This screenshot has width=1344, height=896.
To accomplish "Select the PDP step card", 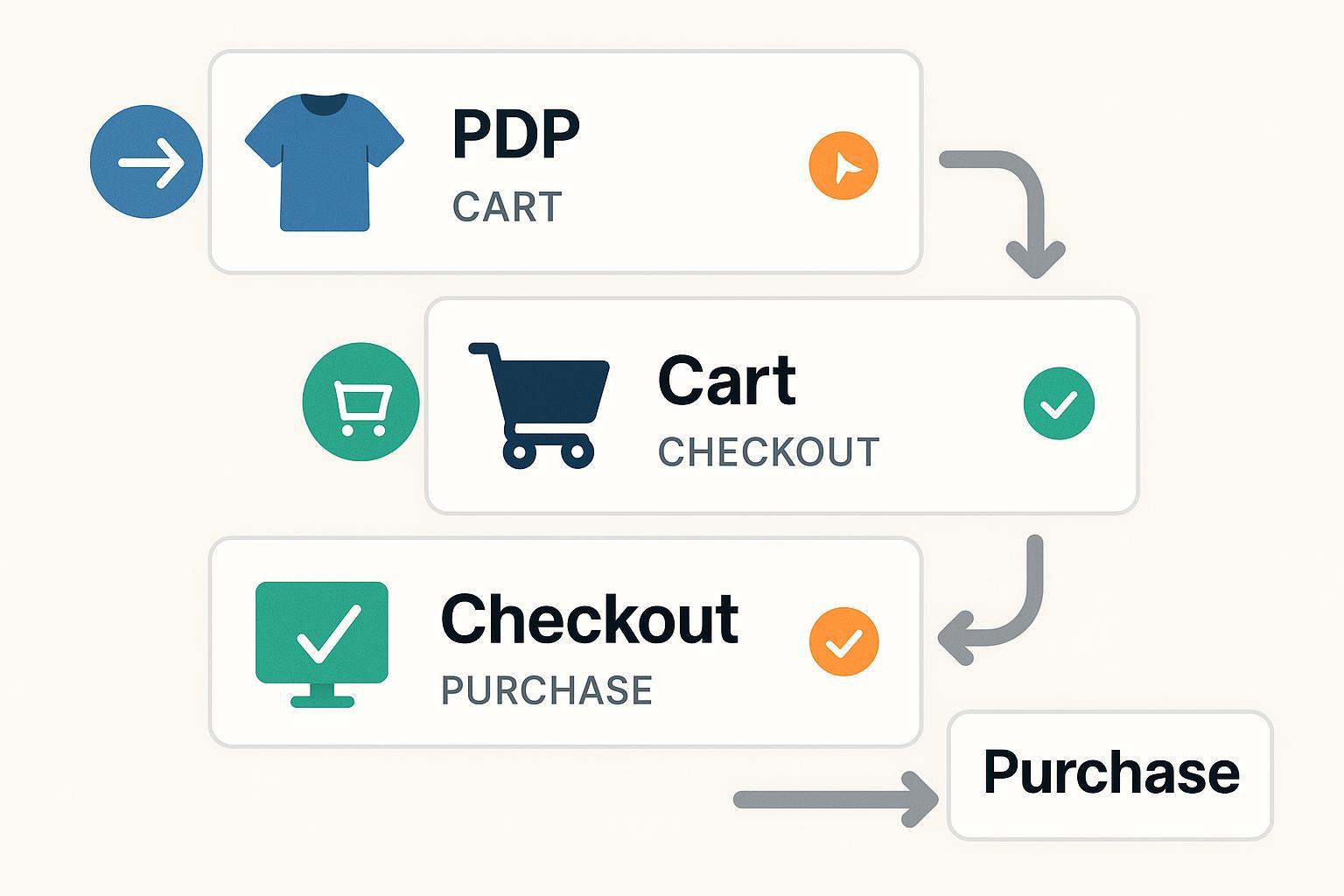I will (565, 162).
